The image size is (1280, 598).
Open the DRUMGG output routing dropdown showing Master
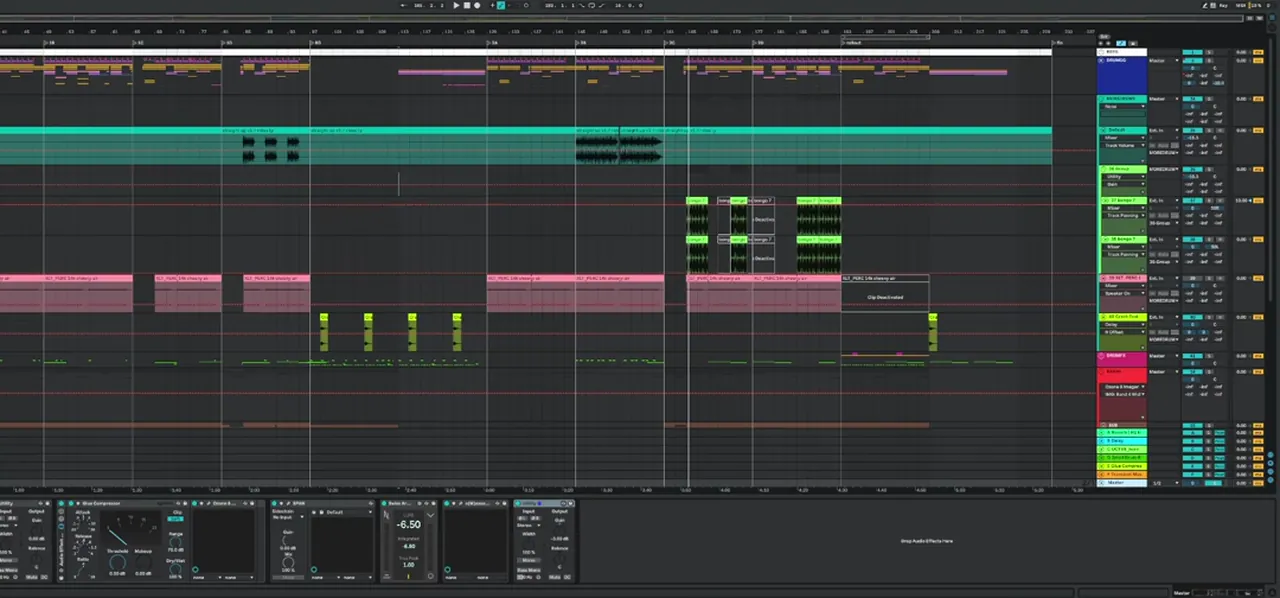coord(1163,61)
